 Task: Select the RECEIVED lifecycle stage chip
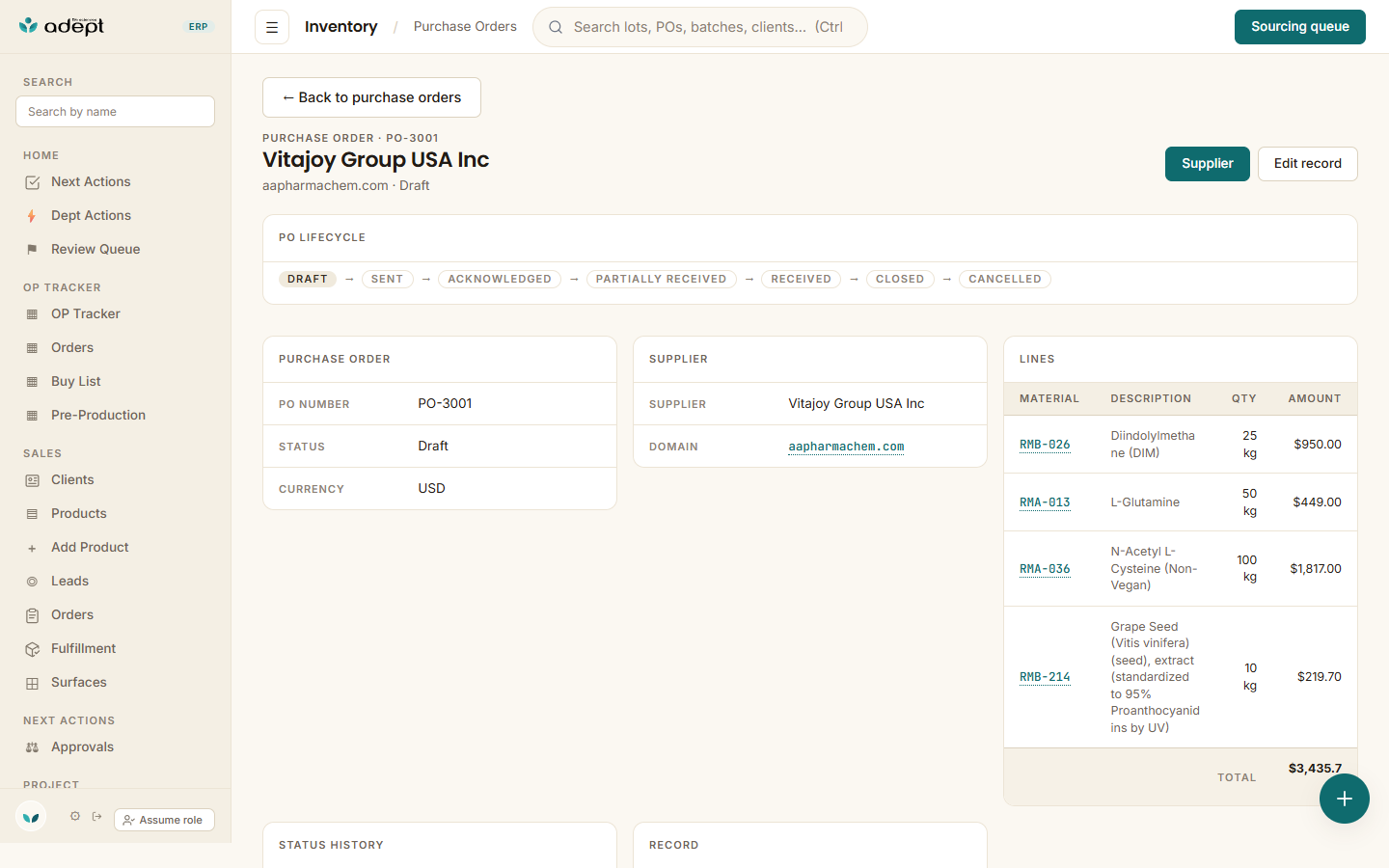[x=802, y=279]
